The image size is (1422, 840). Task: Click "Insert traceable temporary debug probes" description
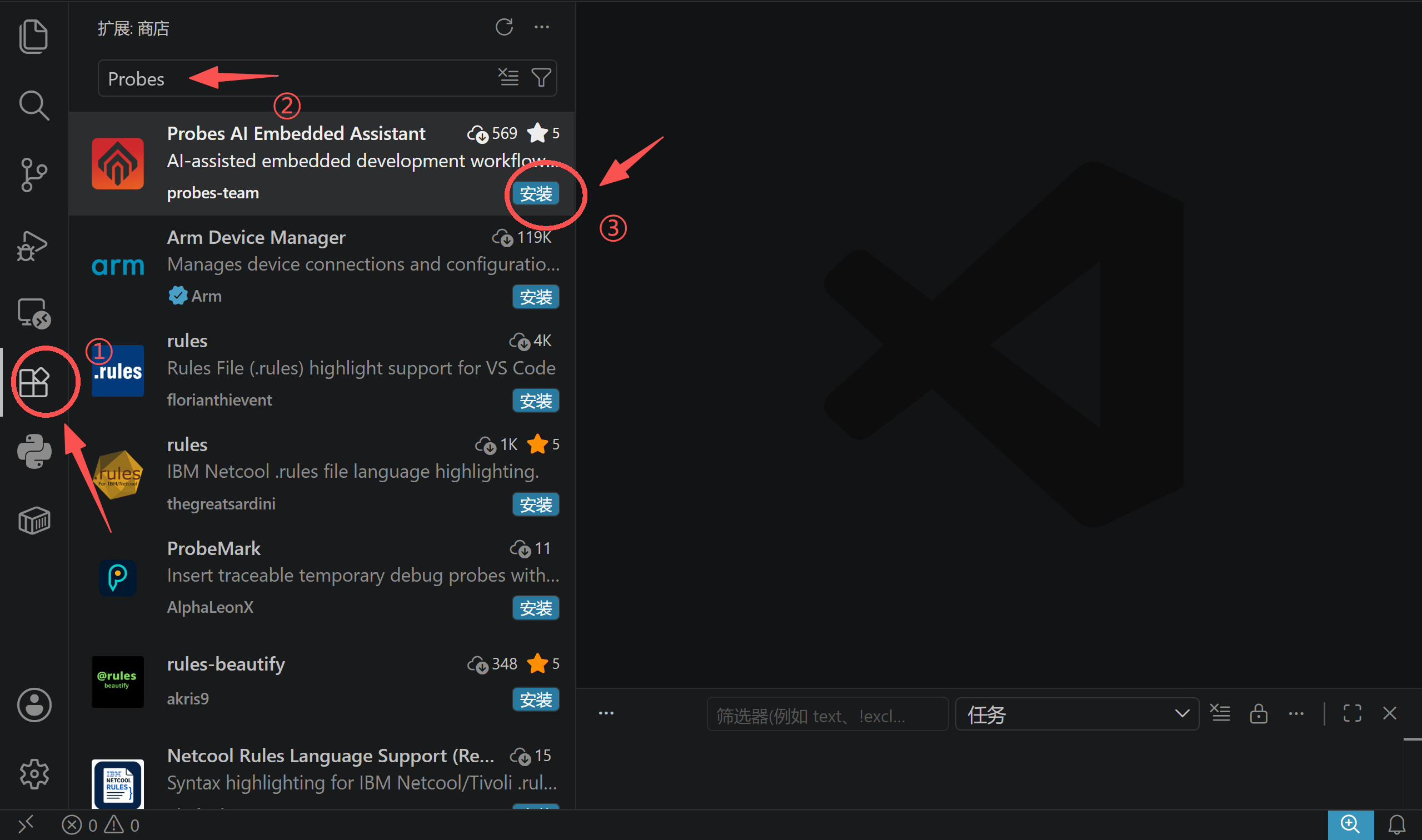pos(363,576)
